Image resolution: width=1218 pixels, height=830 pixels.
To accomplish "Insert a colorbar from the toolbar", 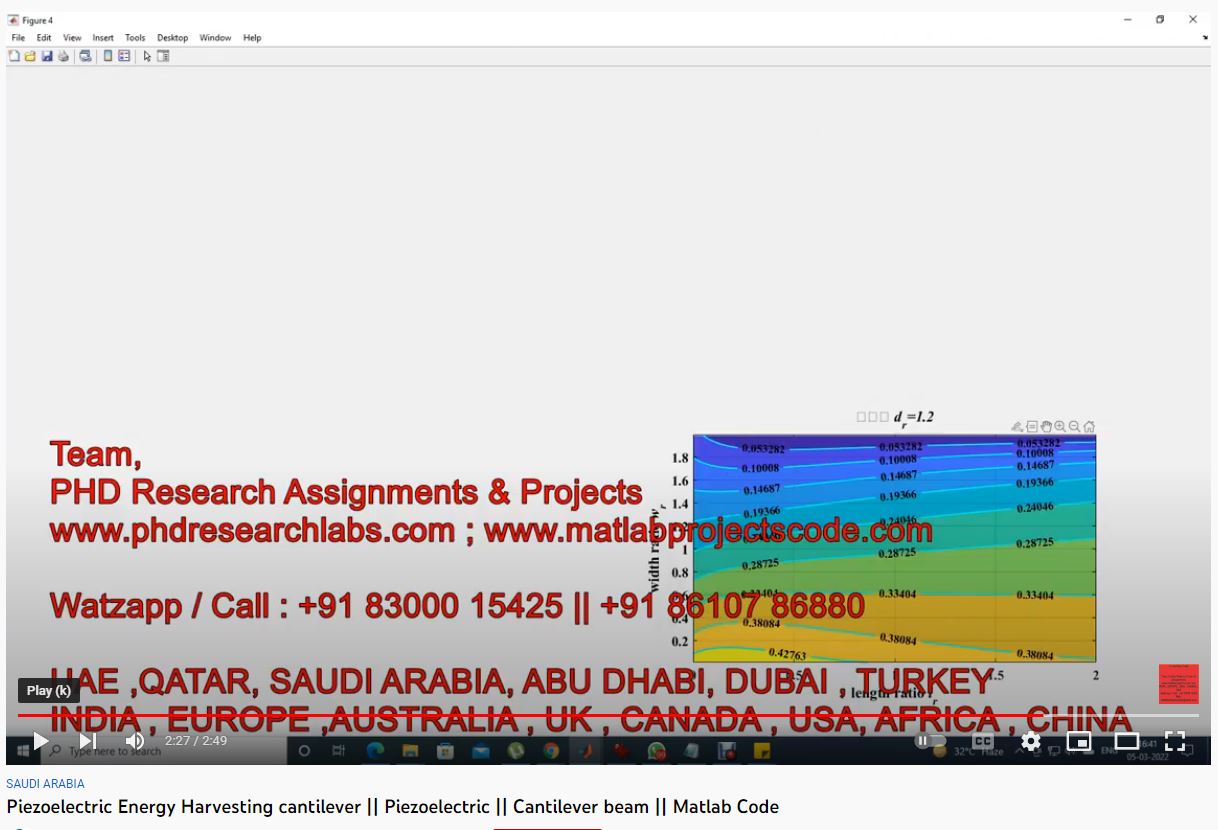I will click(x=108, y=56).
